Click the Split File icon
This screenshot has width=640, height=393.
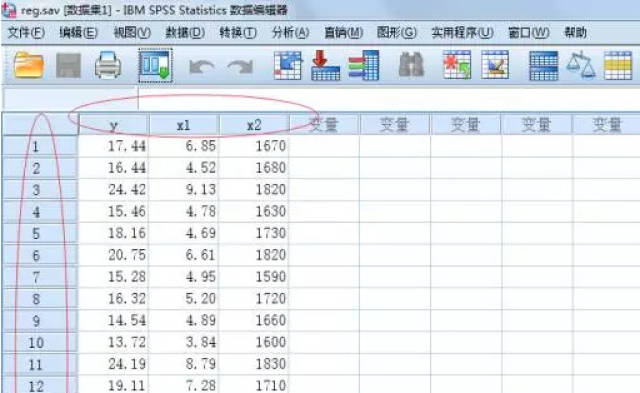click(544, 65)
